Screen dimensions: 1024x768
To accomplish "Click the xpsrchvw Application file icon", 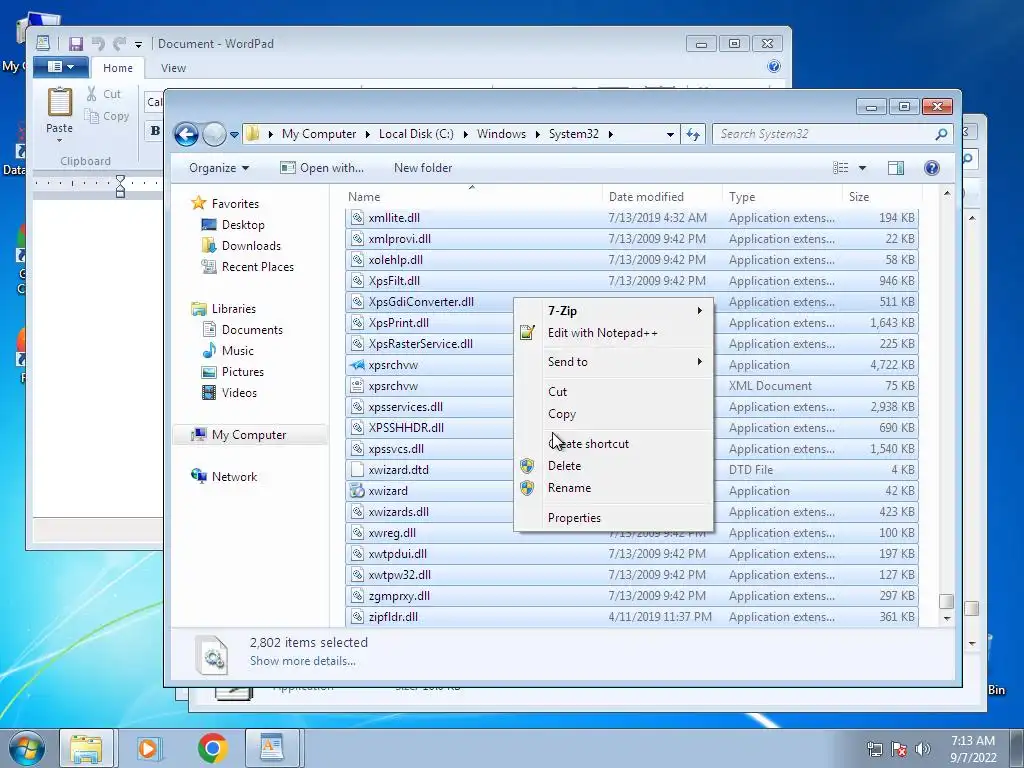I will tap(357, 365).
